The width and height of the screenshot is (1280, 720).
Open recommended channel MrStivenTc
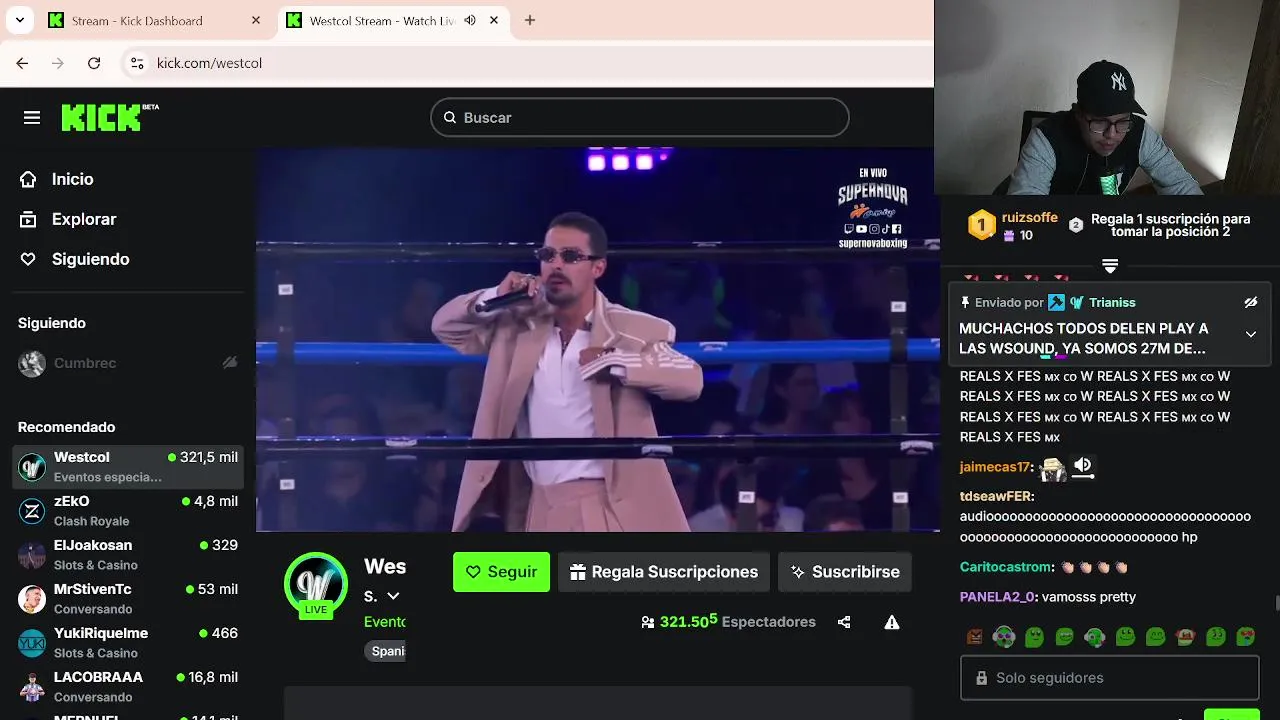point(128,599)
